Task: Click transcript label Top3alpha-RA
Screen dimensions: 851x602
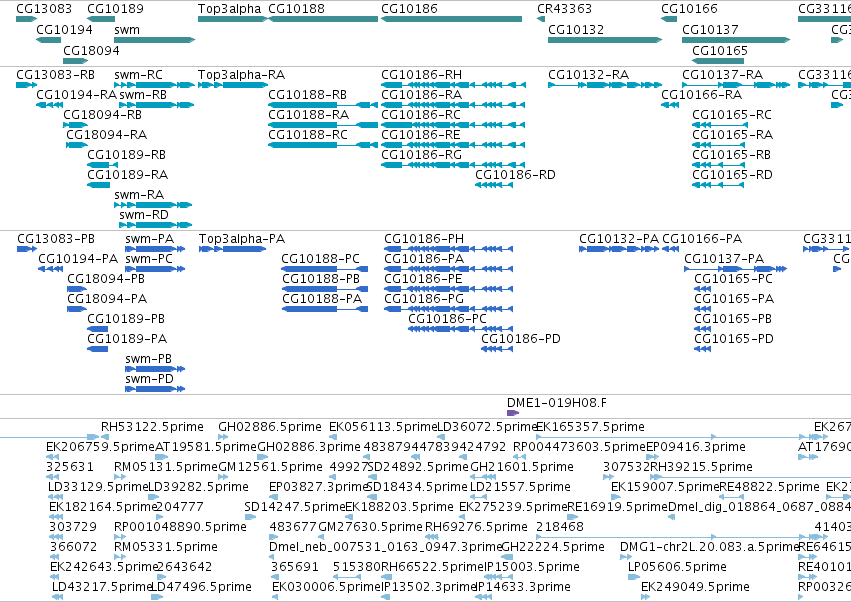Action: [x=241, y=74]
